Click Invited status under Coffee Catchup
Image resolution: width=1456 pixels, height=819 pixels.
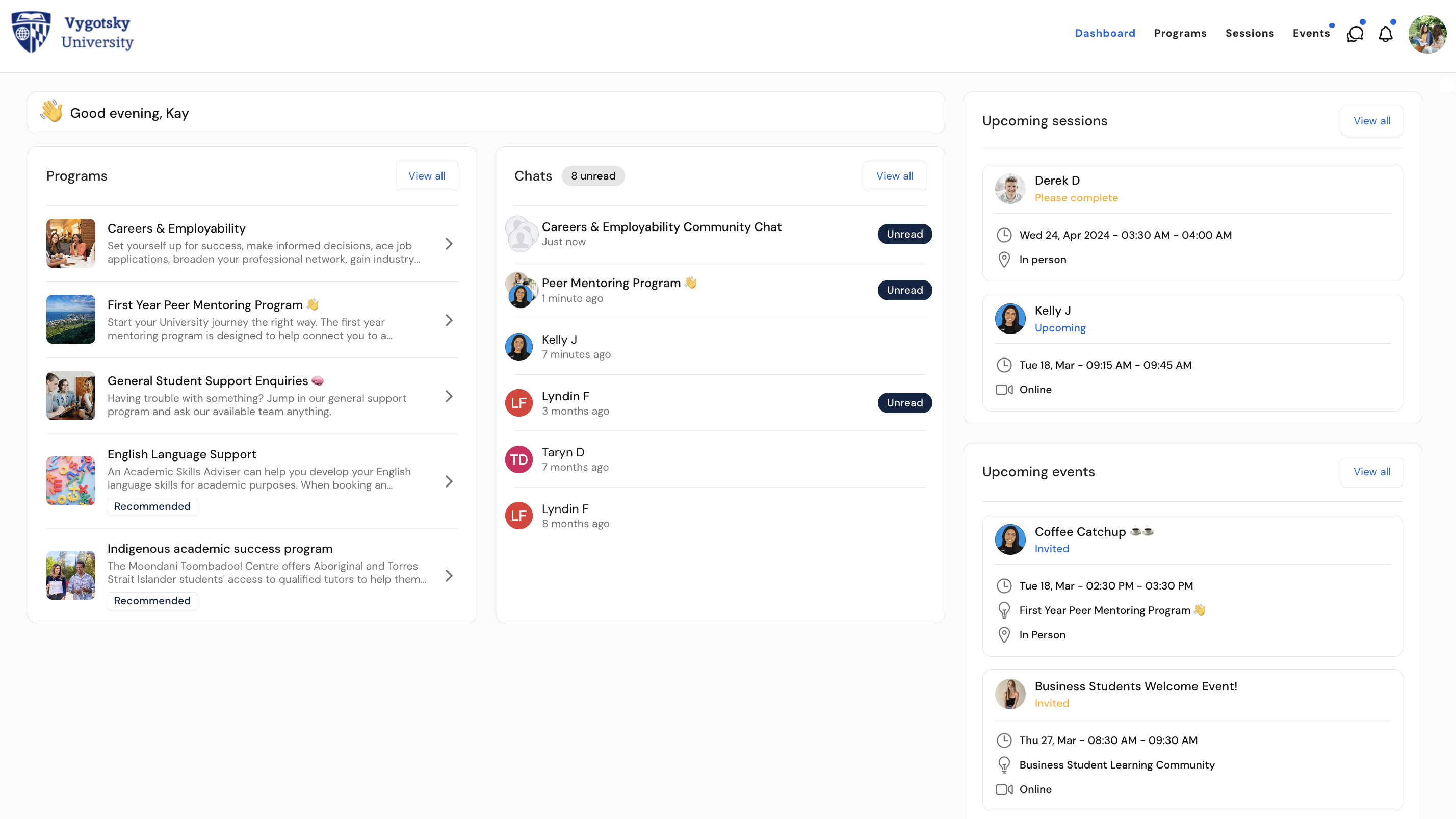coord(1051,549)
